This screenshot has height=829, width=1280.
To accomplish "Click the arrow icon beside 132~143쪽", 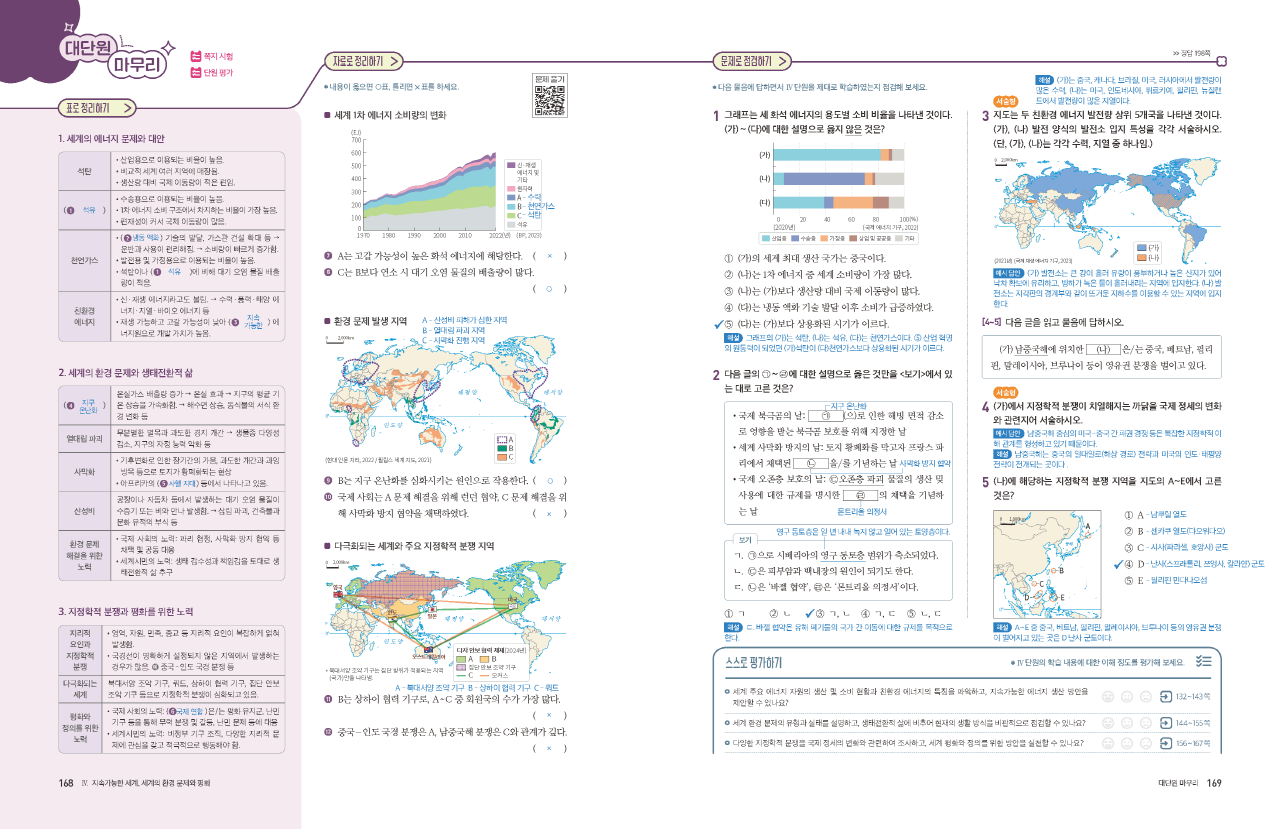I will 1166,695.
